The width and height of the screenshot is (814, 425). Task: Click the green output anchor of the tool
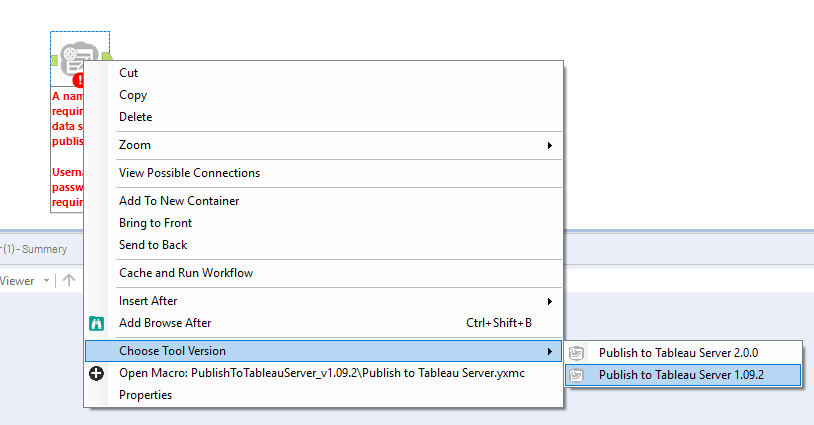pos(107,57)
